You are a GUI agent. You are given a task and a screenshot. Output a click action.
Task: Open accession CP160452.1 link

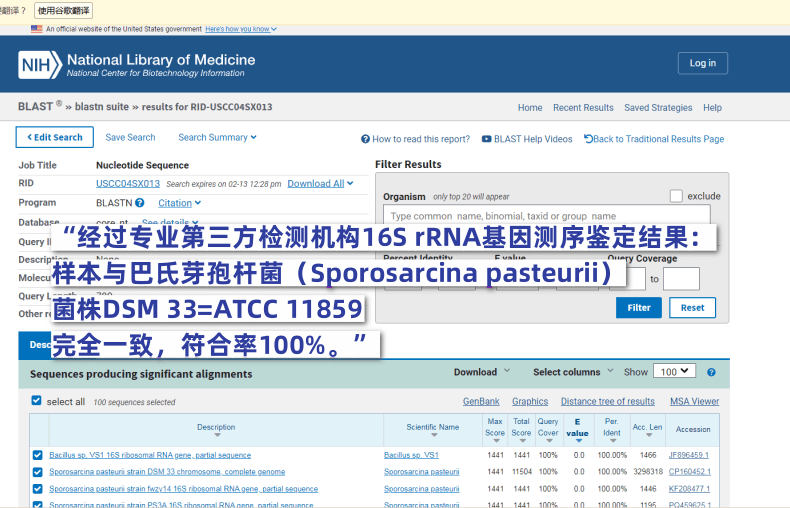[x=689, y=472]
